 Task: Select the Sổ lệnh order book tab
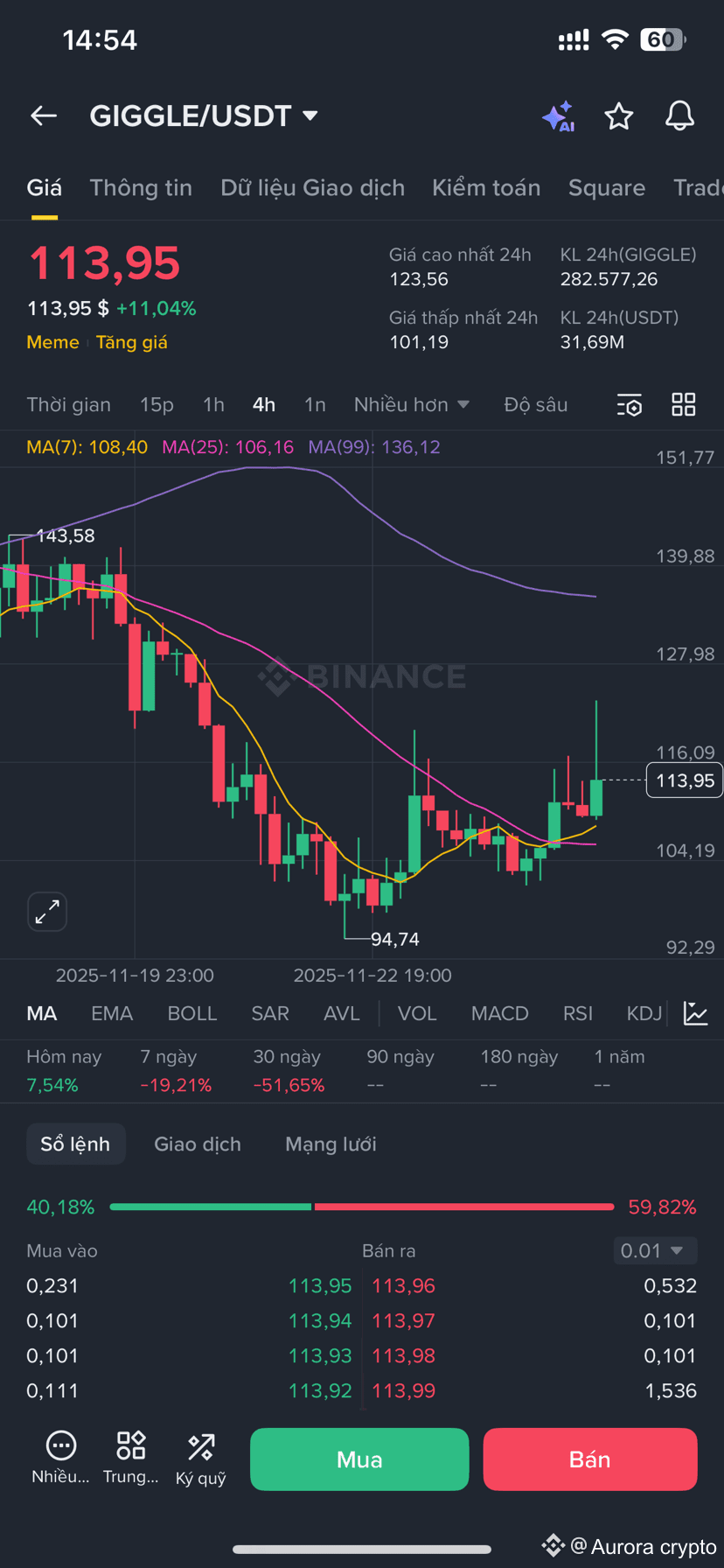point(76,1144)
